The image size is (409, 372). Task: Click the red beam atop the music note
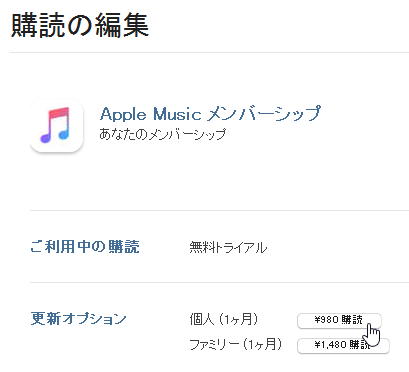tap(60, 114)
